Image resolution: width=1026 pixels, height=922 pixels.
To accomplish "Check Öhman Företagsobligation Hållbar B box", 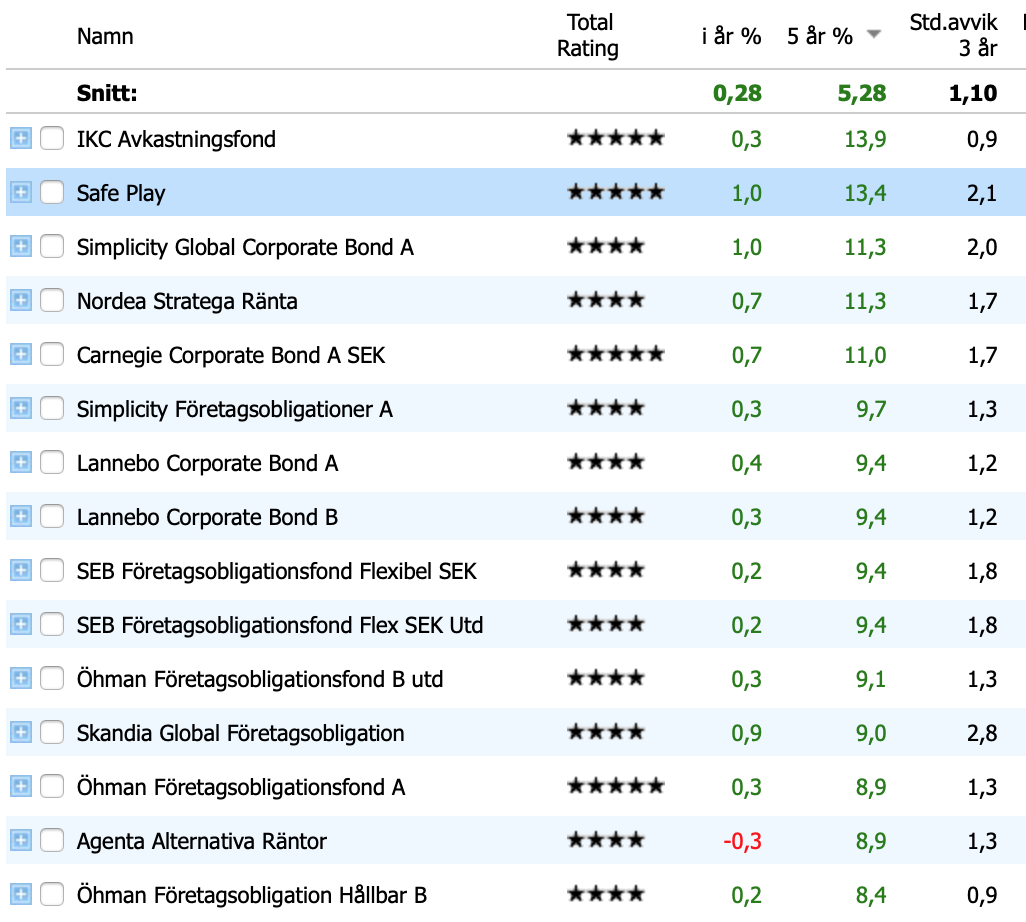I will [52, 895].
